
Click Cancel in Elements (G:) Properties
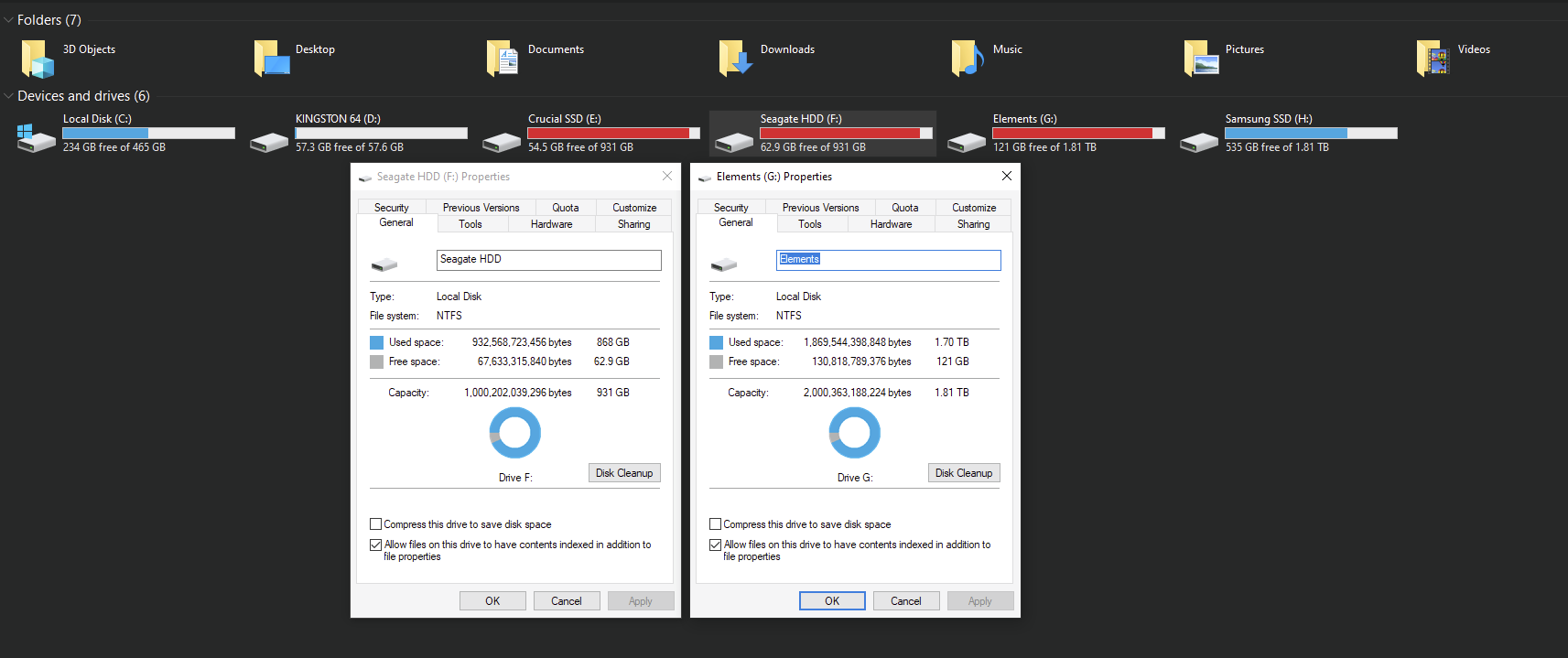906,601
